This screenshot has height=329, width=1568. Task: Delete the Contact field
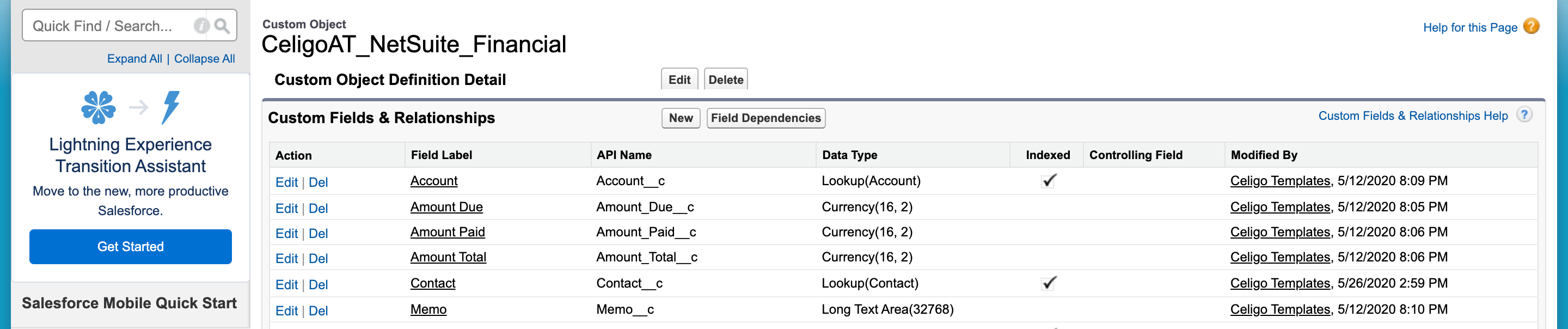point(318,284)
